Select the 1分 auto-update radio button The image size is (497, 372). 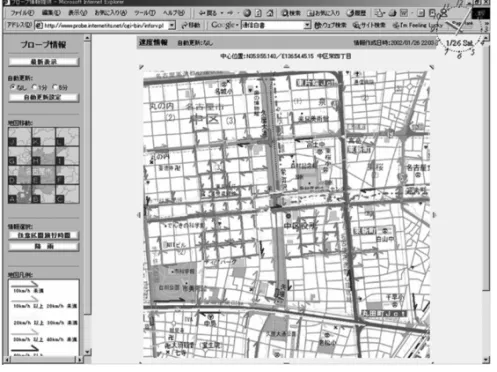pyautogui.click(x=34, y=87)
